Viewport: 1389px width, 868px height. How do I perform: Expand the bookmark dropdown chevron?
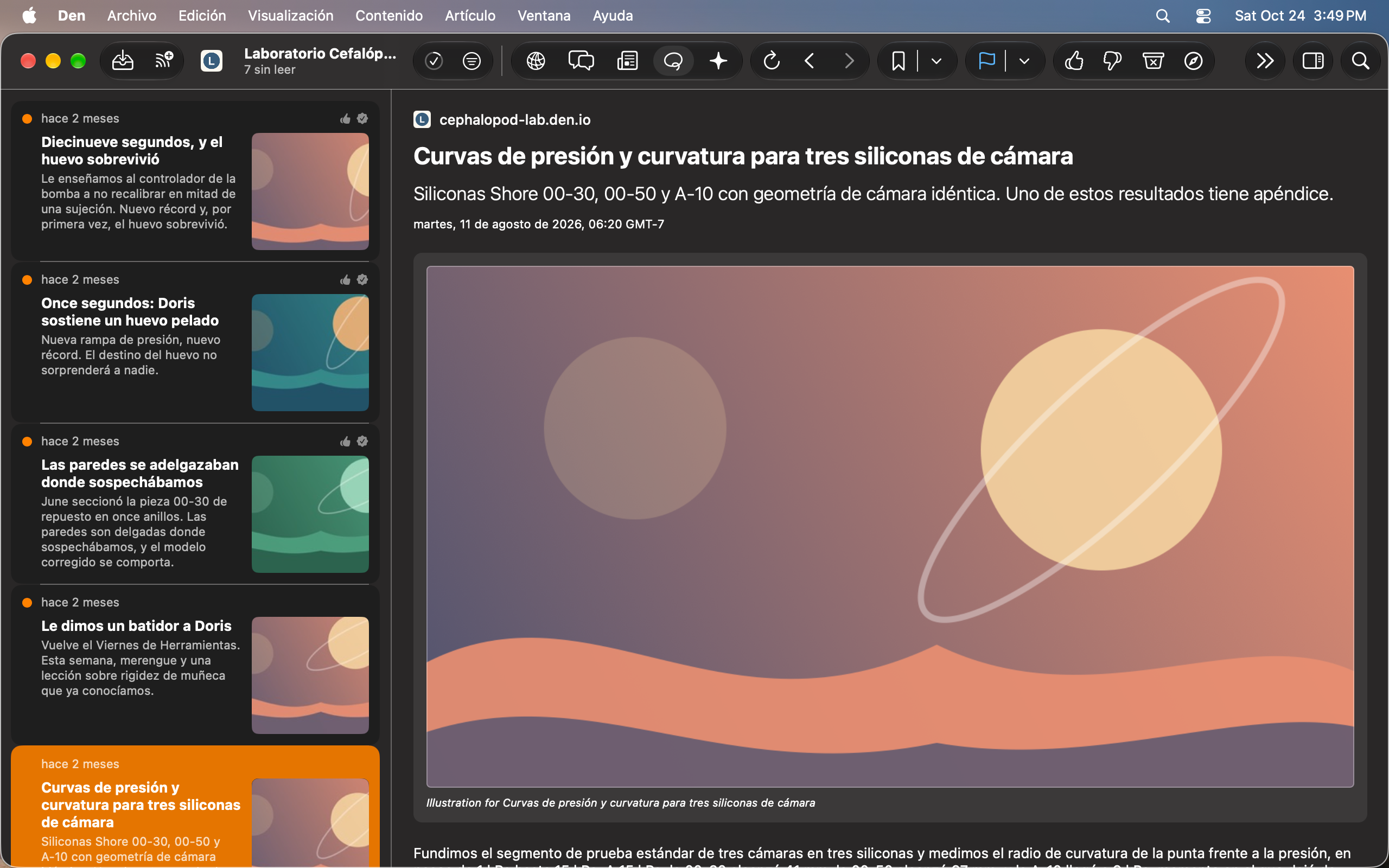936,61
